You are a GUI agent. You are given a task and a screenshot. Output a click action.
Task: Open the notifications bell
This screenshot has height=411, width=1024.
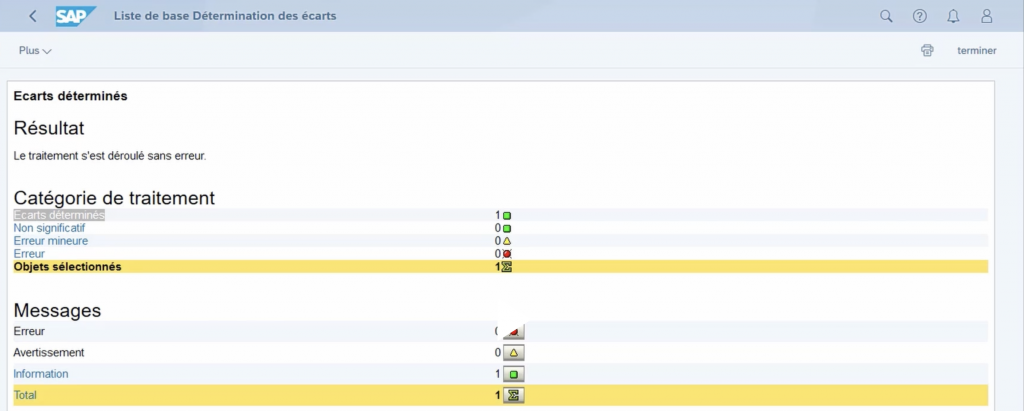click(953, 16)
